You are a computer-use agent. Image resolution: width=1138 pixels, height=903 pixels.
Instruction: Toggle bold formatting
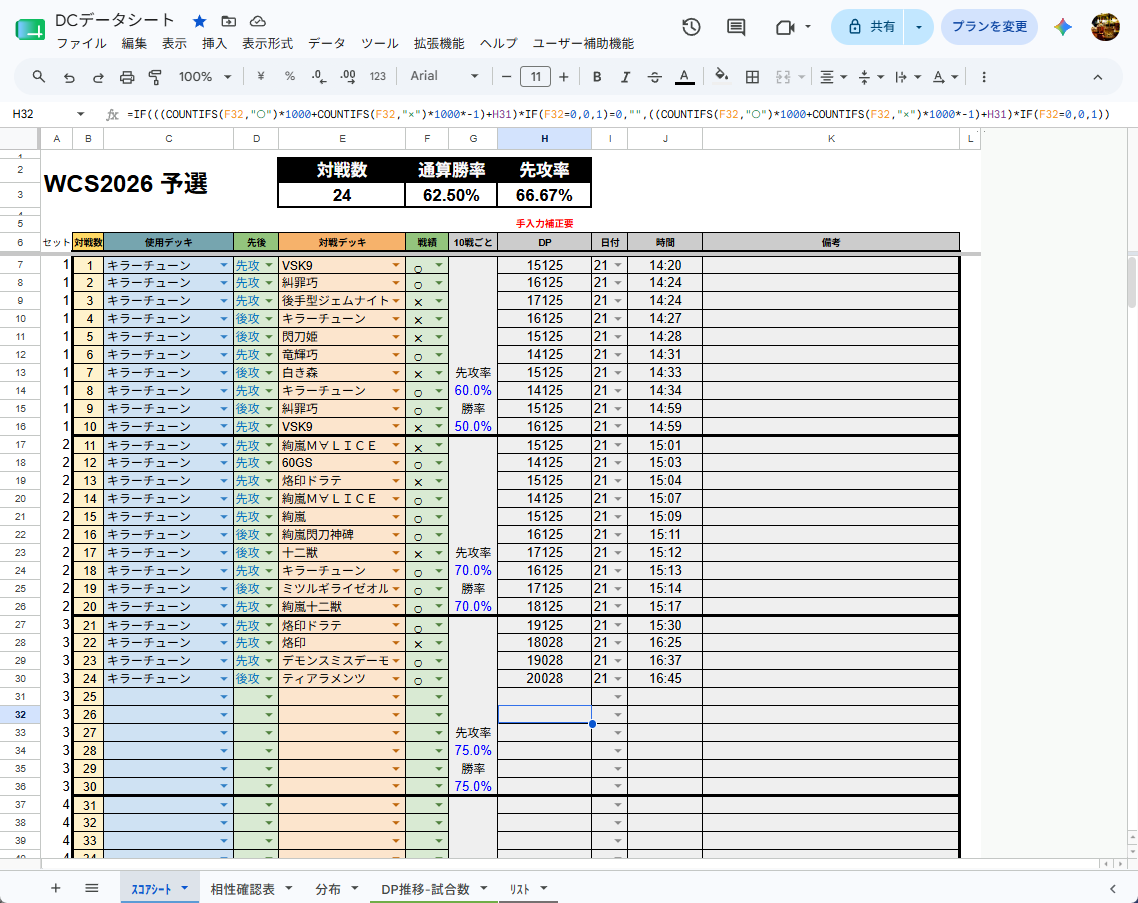[597, 77]
